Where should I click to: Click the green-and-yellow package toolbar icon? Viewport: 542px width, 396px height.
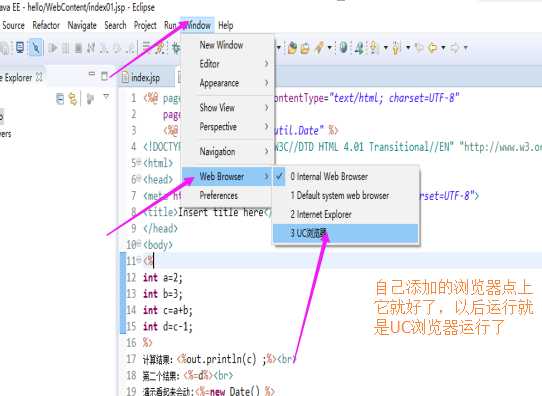tap(292, 48)
